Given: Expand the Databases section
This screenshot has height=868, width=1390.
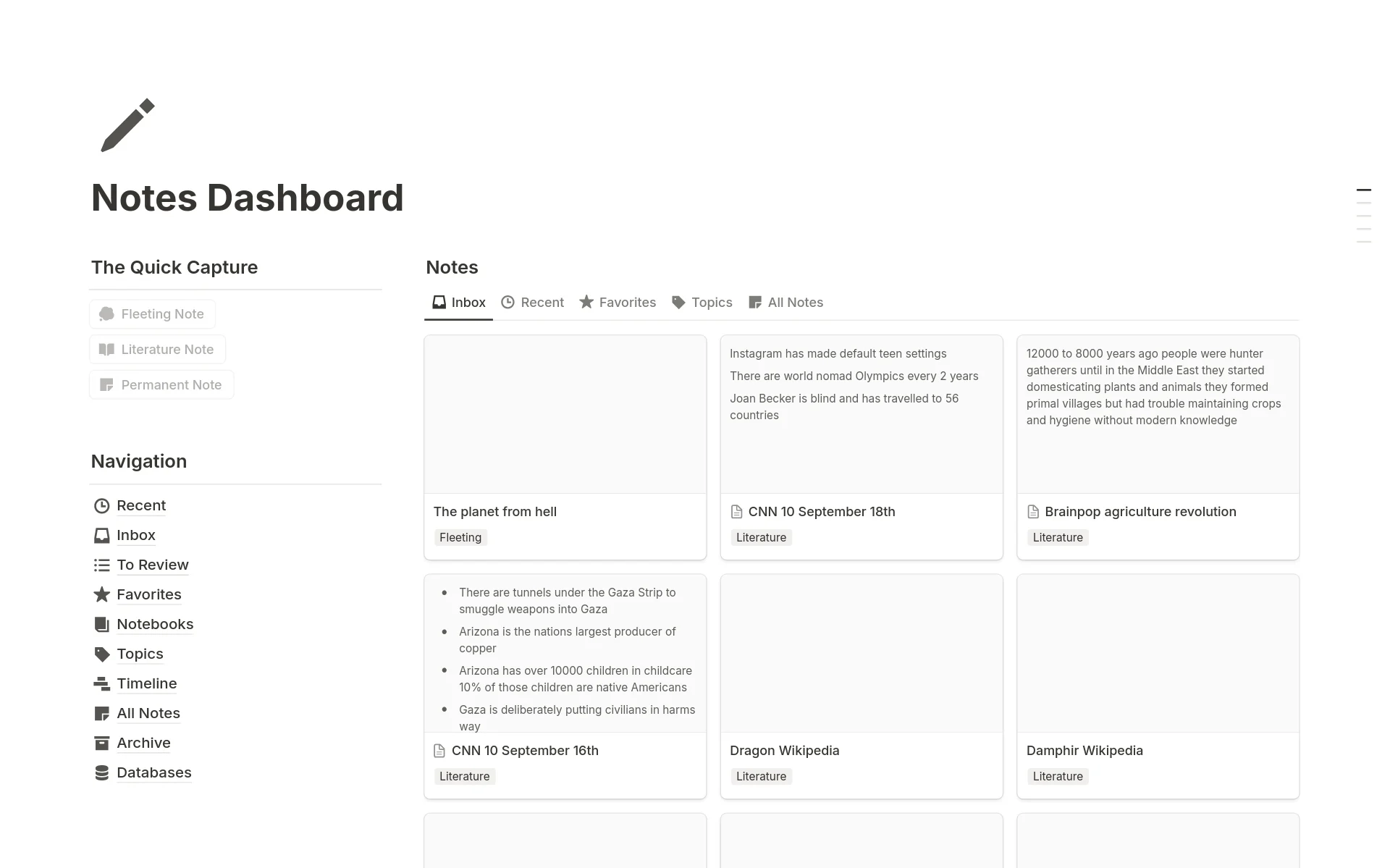Looking at the screenshot, I should pos(154,772).
